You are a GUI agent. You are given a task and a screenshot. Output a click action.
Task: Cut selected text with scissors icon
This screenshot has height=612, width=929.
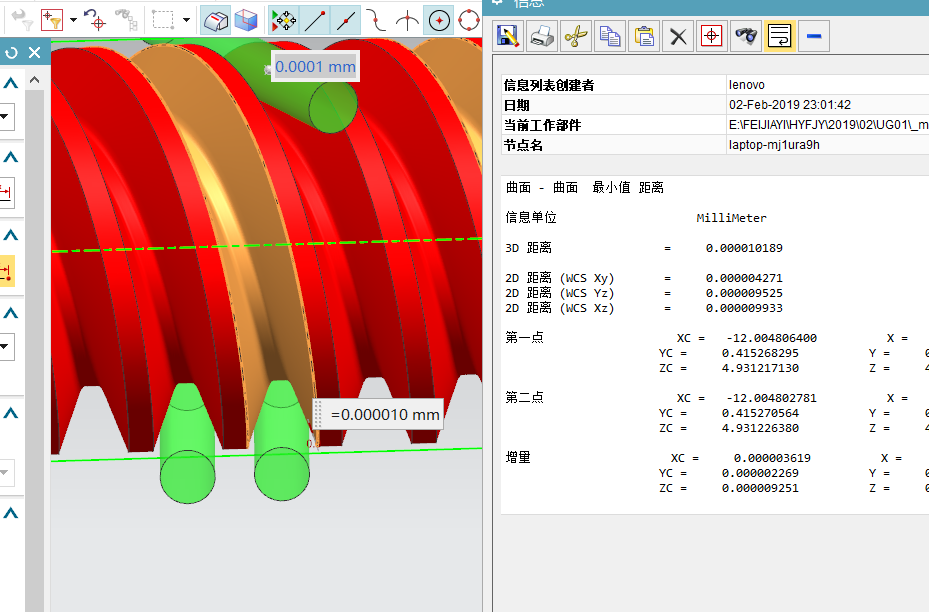point(576,36)
